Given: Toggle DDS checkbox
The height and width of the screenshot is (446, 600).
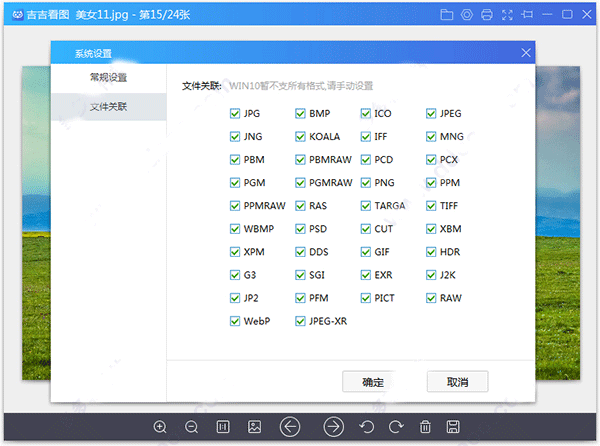Looking at the screenshot, I should click(x=300, y=252).
